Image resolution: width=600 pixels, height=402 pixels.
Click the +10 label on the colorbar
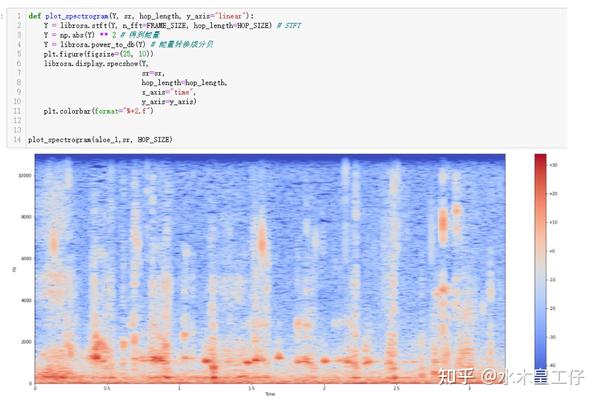553,222
